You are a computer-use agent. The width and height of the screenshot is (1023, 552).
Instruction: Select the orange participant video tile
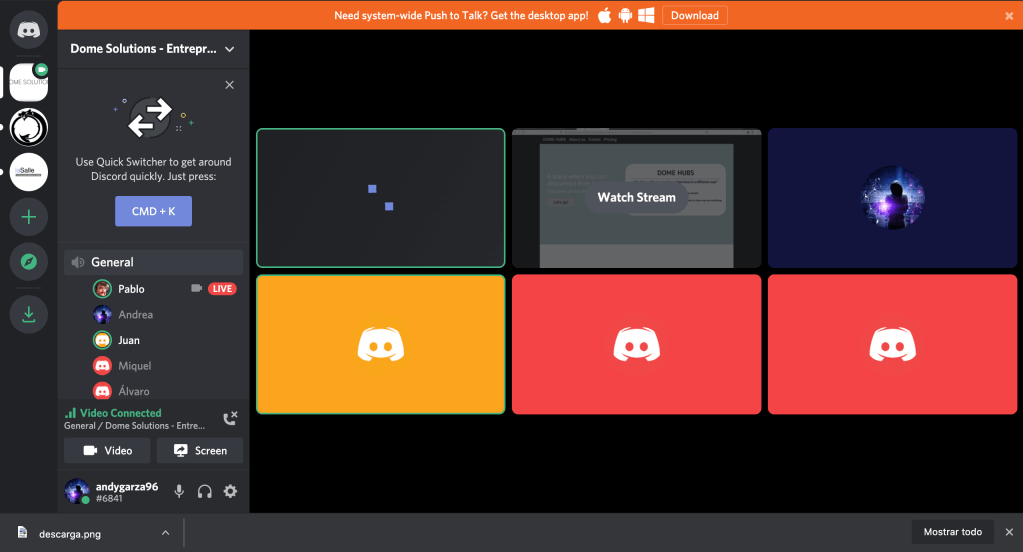click(380, 344)
